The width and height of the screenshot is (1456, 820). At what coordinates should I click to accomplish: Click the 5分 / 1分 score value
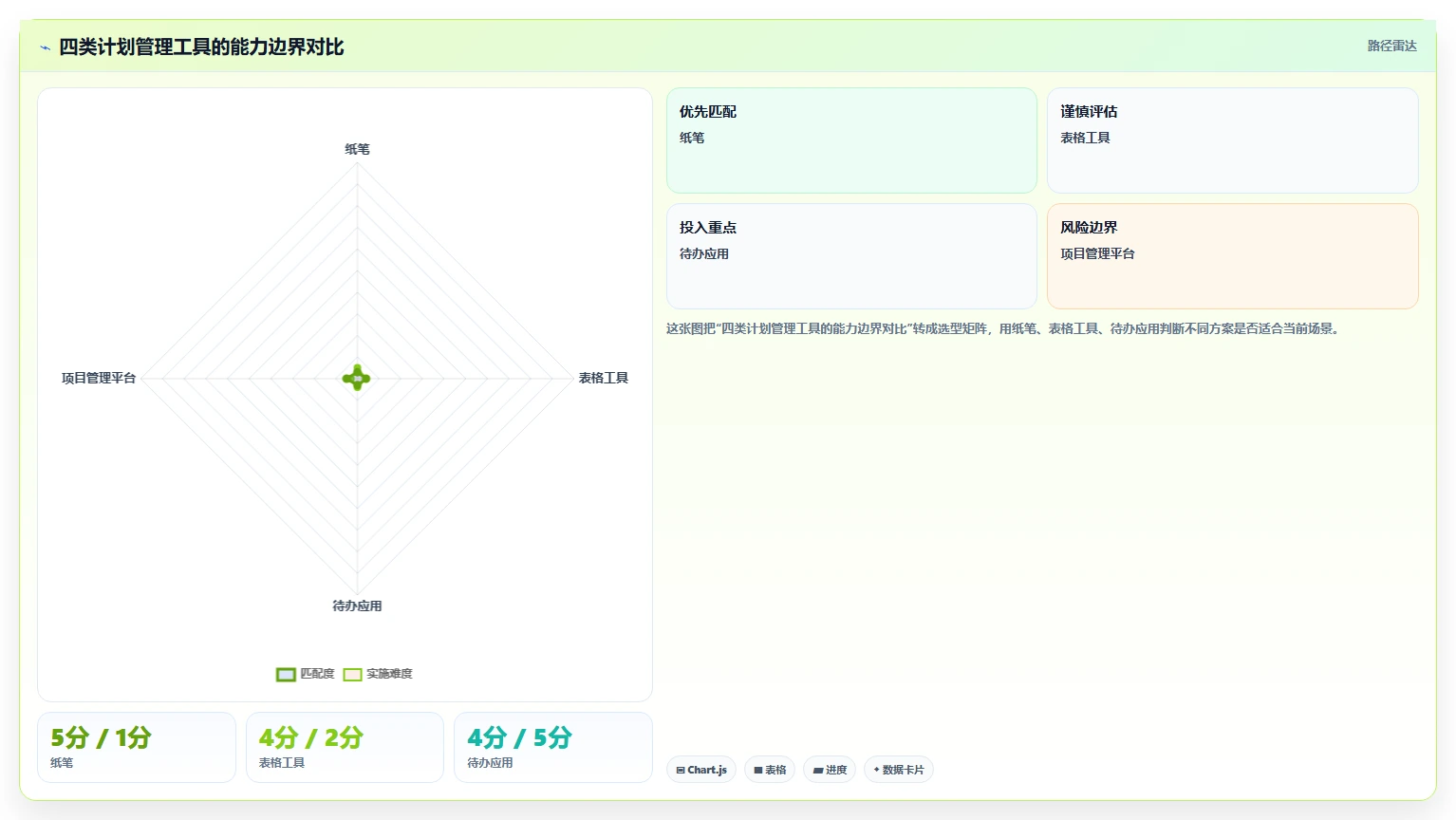click(101, 737)
